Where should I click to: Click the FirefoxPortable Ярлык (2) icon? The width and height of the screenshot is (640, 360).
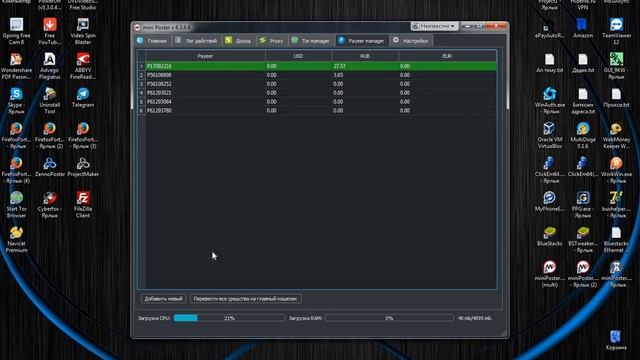[x=50, y=136]
